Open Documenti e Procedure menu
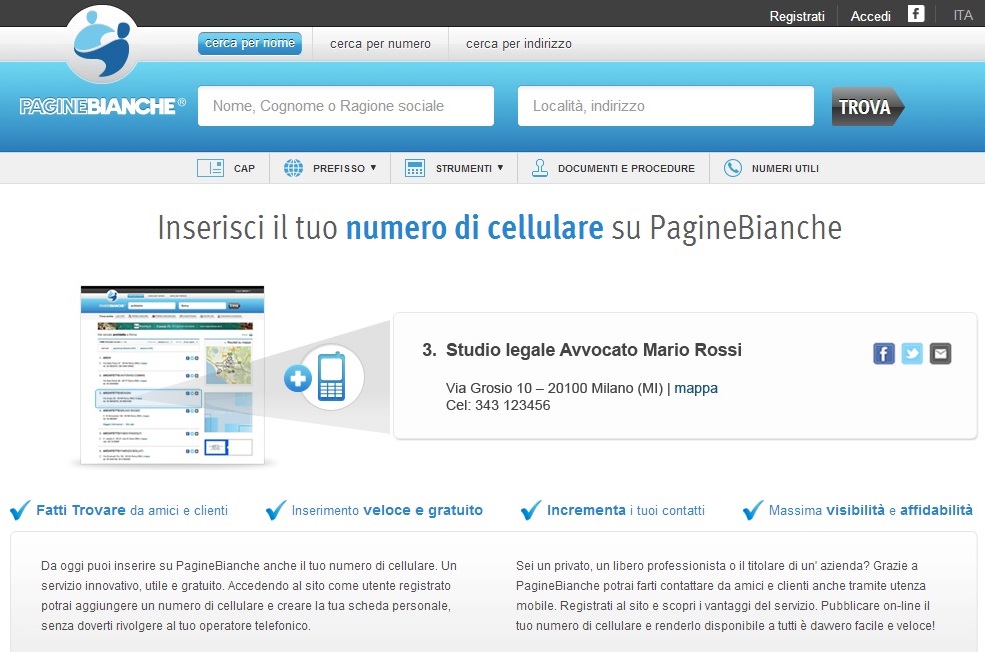Screen dimensions: 985x652 click(x=626, y=168)
